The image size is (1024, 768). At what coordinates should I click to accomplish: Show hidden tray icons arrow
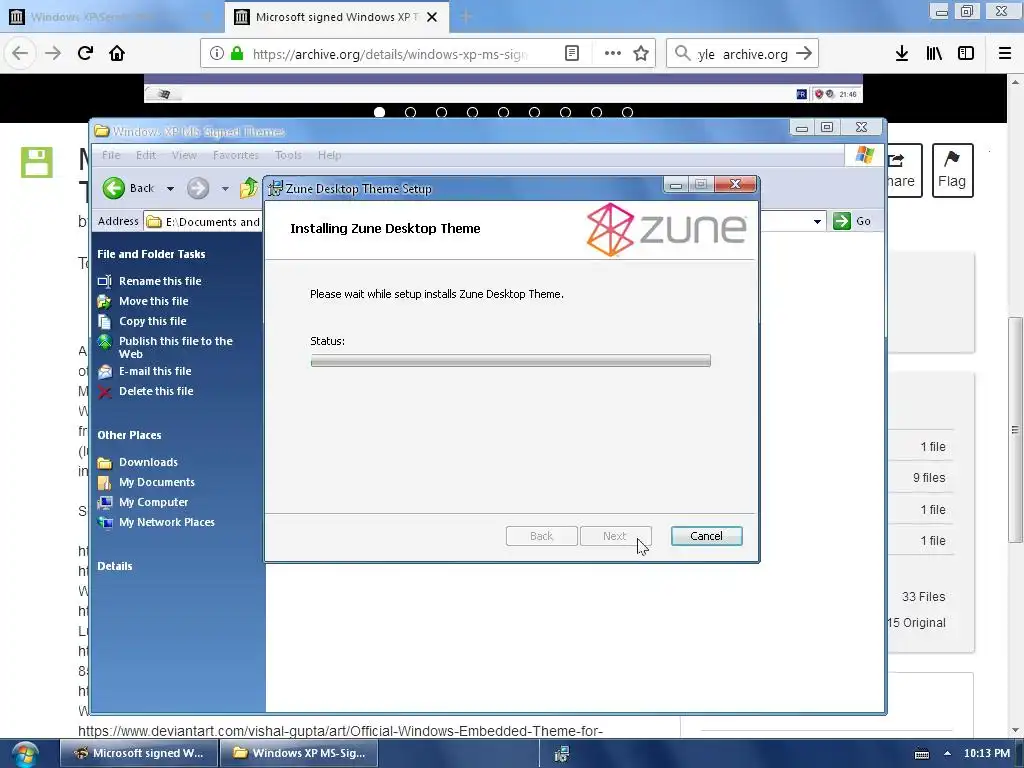click(947, 754)
